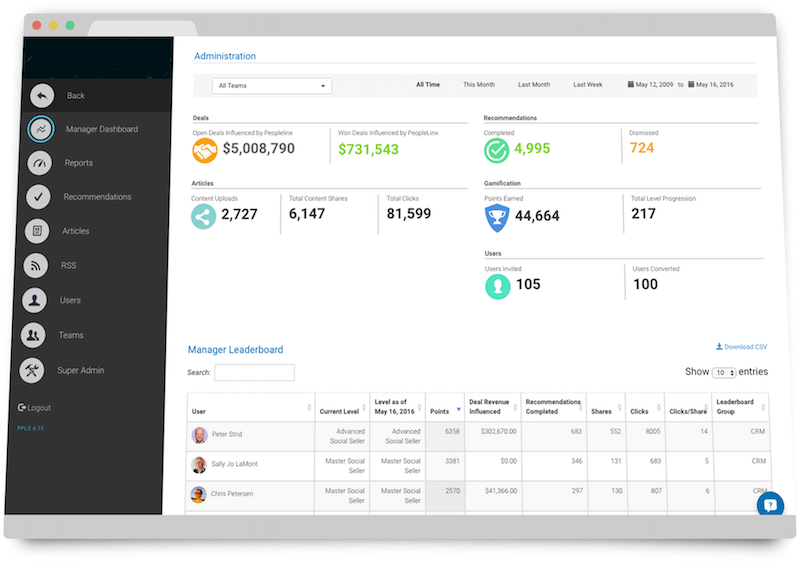800x563 pixels.
Task: Select the Last Week filter
Action: click(587, 85)
